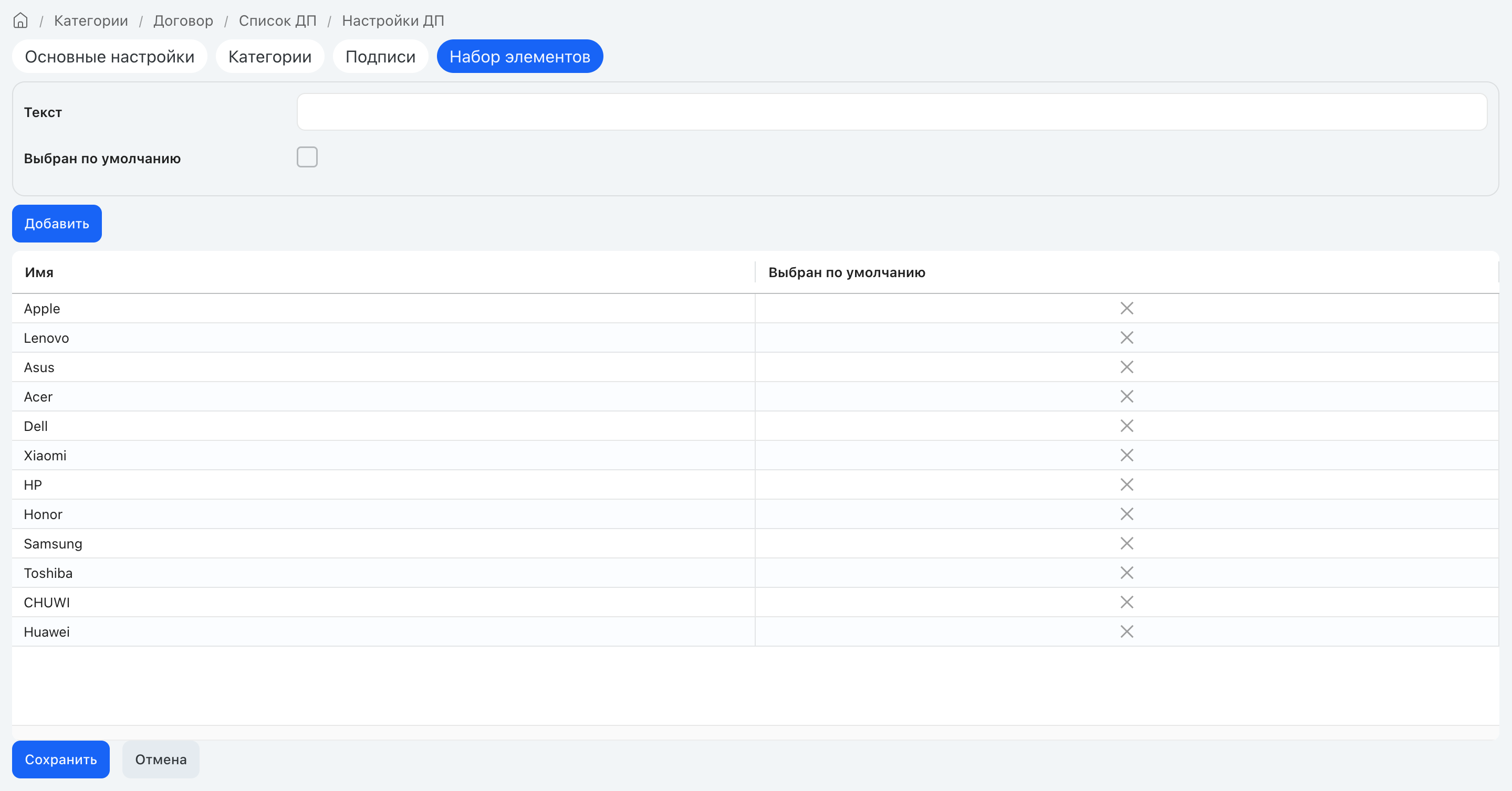Open 'Договор' breadcrumb link
Image resolution: width=1512 pixels, height=791 pixels.
pos(183,20)
